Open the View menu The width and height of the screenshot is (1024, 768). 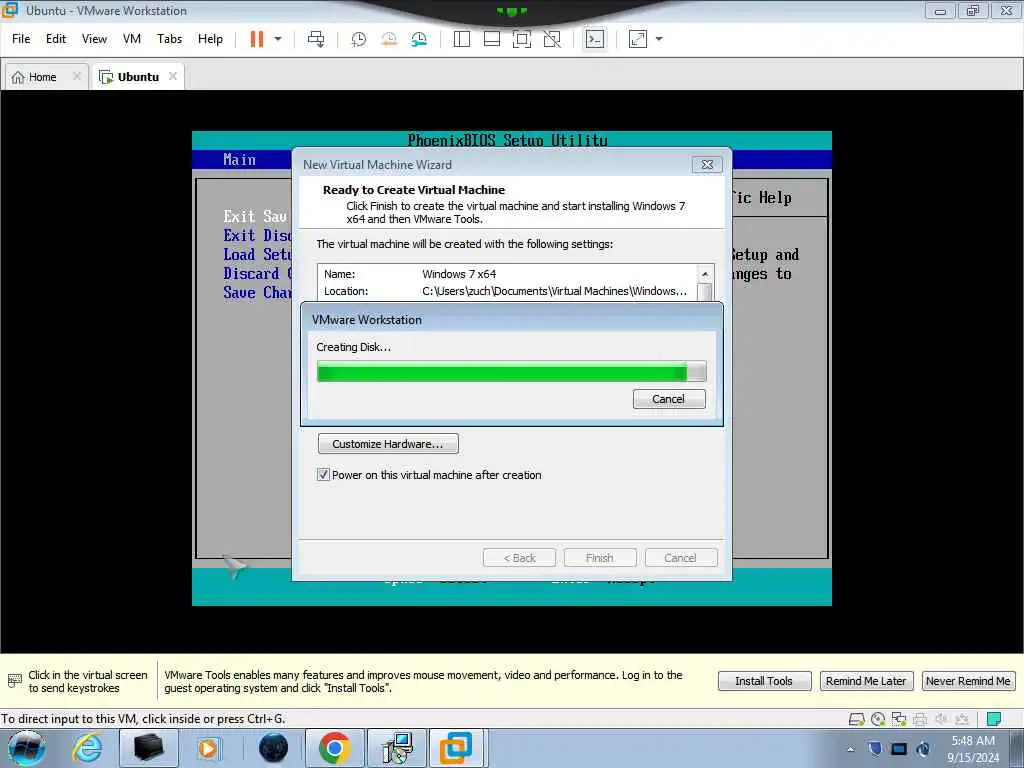pos(94,39)
